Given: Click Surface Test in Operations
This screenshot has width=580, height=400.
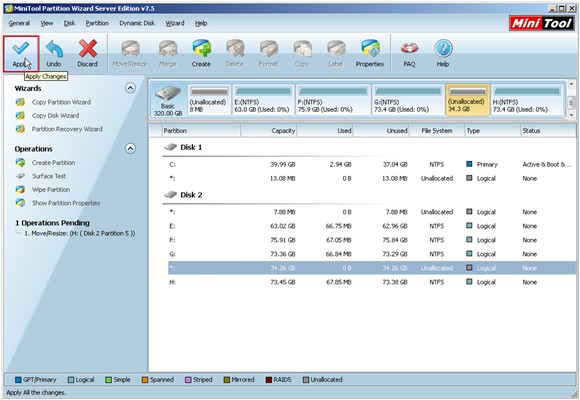Looking at the screenshot, I should click(x=48, y=176).
